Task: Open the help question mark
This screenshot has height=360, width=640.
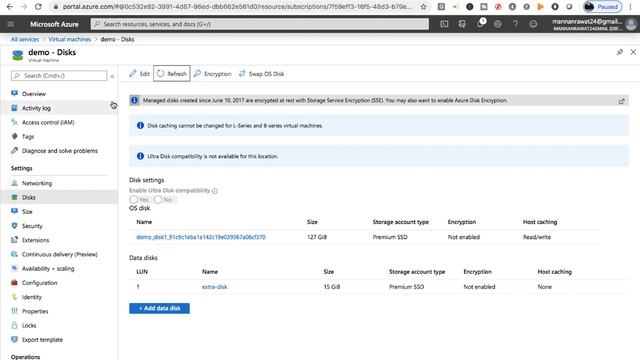Action: pyautogui.click(x=516, y=24)
